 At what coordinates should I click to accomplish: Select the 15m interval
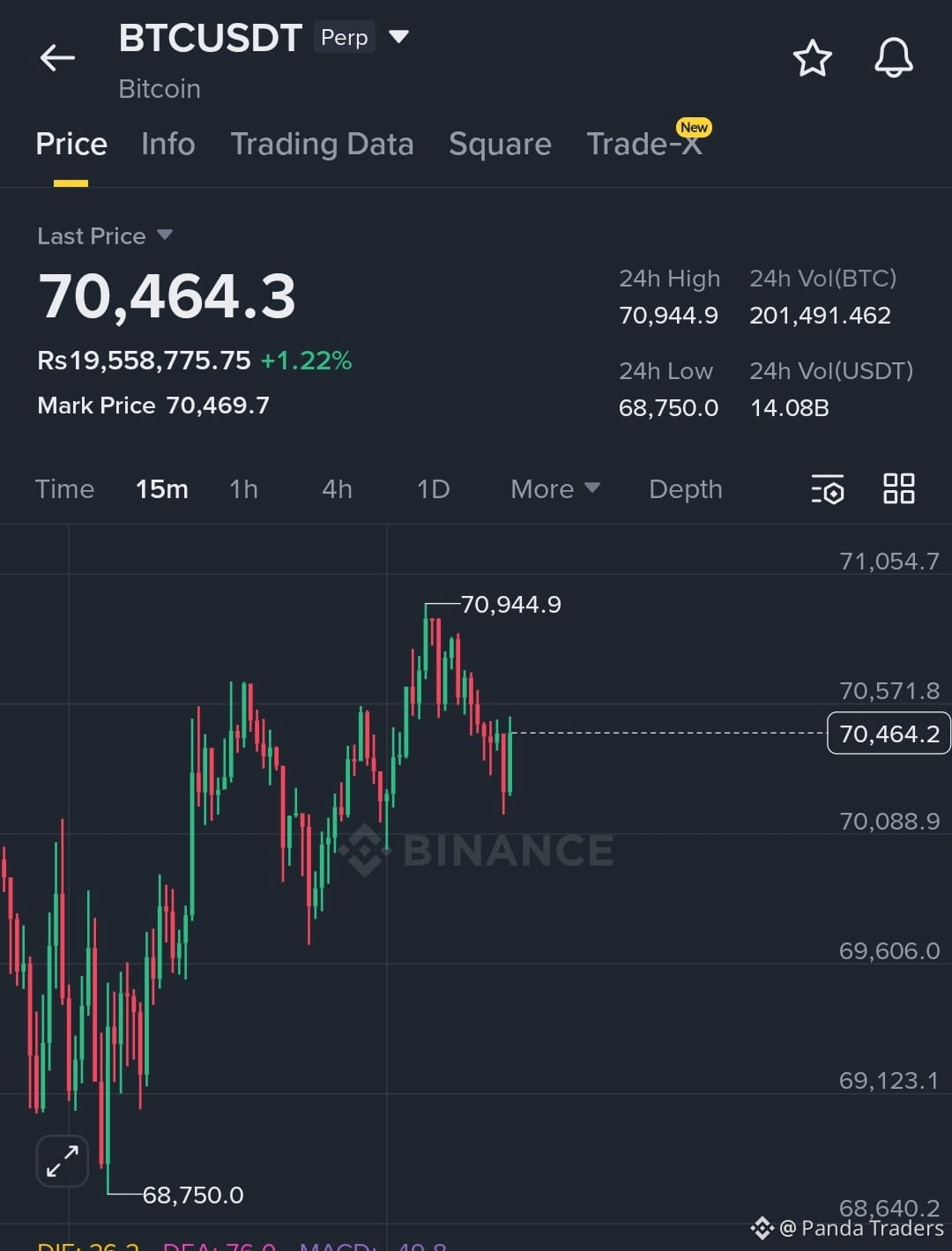[x=162, y=489]
